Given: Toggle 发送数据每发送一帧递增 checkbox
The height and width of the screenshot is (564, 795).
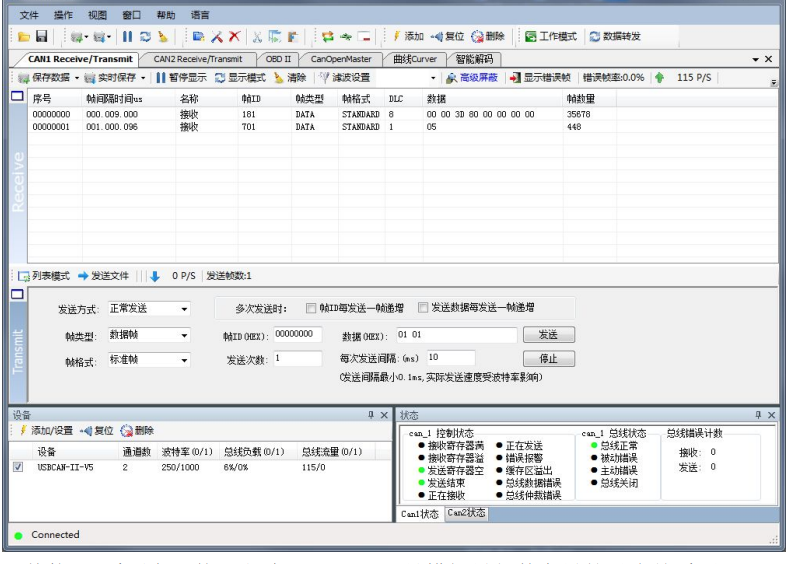Looking at the screenshot, I should click(423, 307).
